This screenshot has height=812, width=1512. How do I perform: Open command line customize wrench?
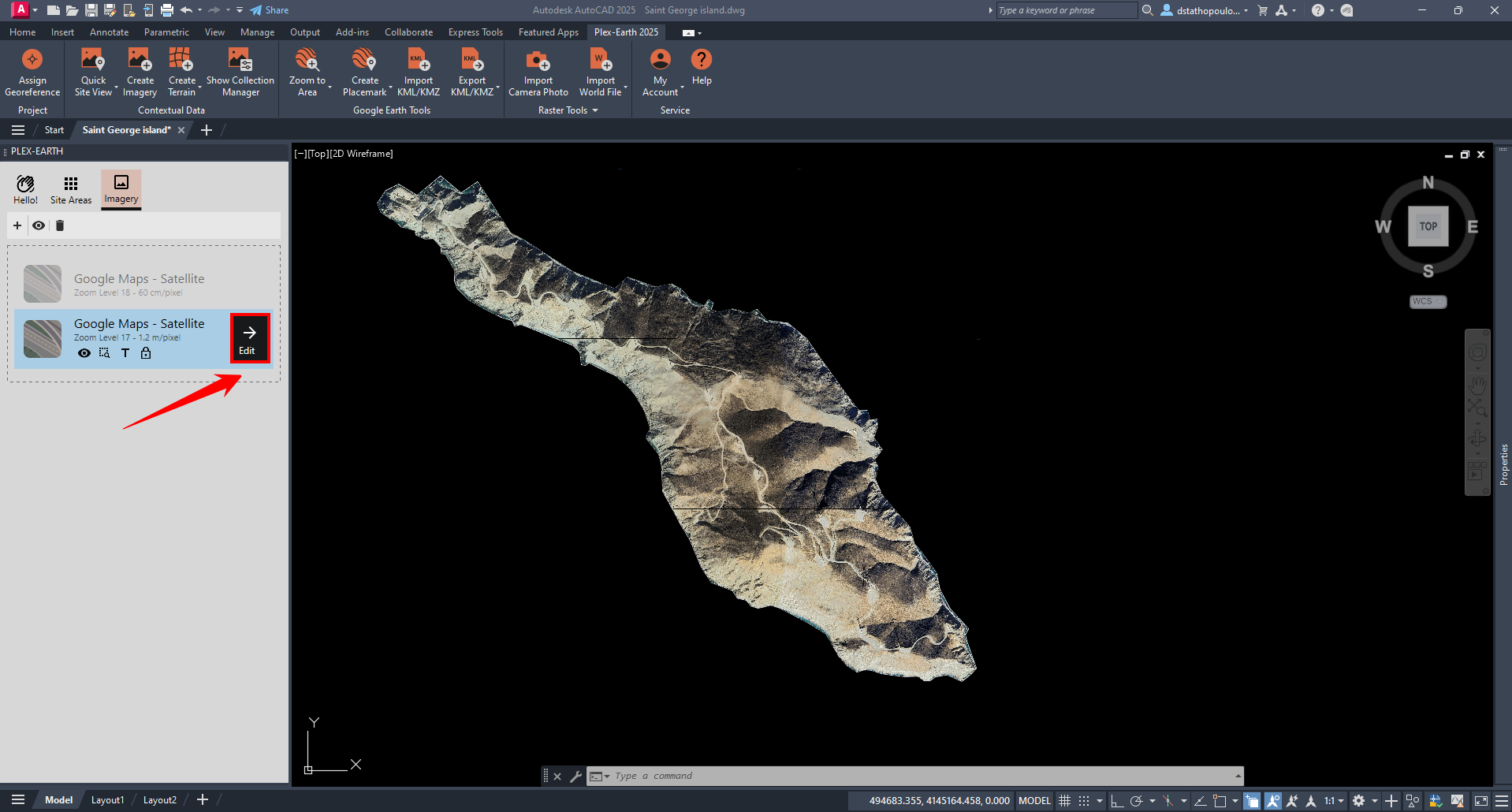[x=576, y=776]
